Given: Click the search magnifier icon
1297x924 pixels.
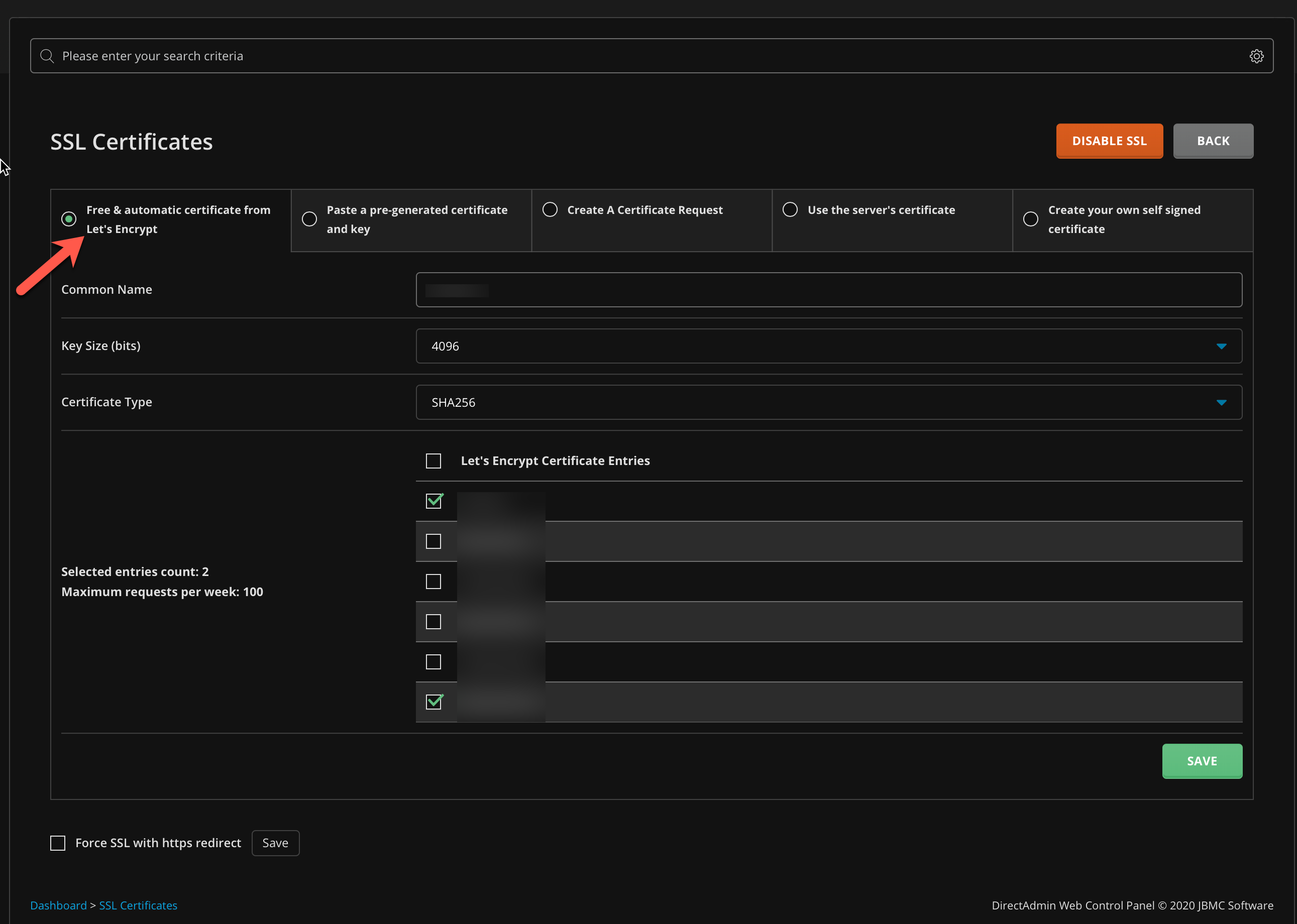Looking at the screenshot, I should click(47, 56).
